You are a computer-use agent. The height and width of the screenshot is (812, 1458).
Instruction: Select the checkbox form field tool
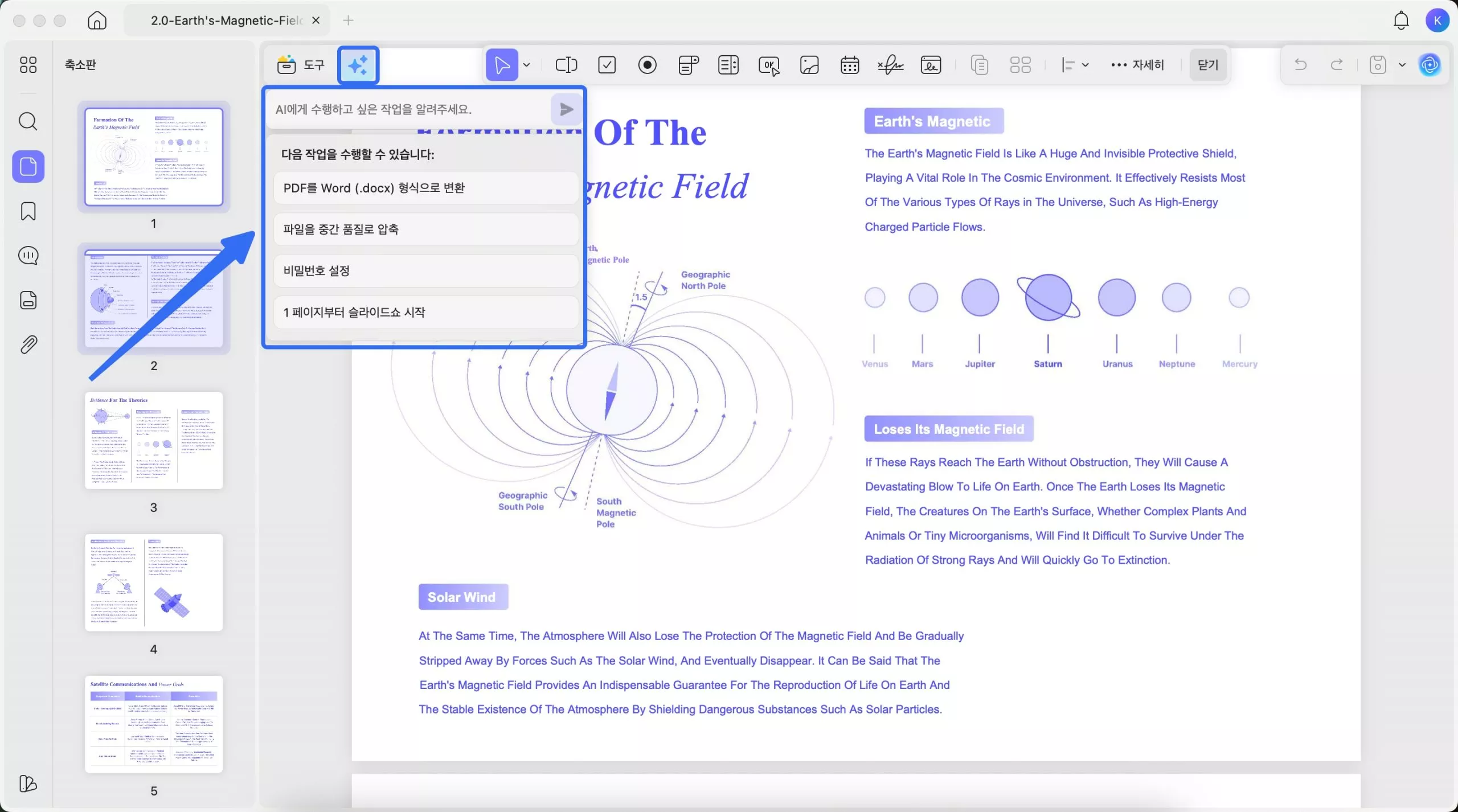[x=607, y=65]
